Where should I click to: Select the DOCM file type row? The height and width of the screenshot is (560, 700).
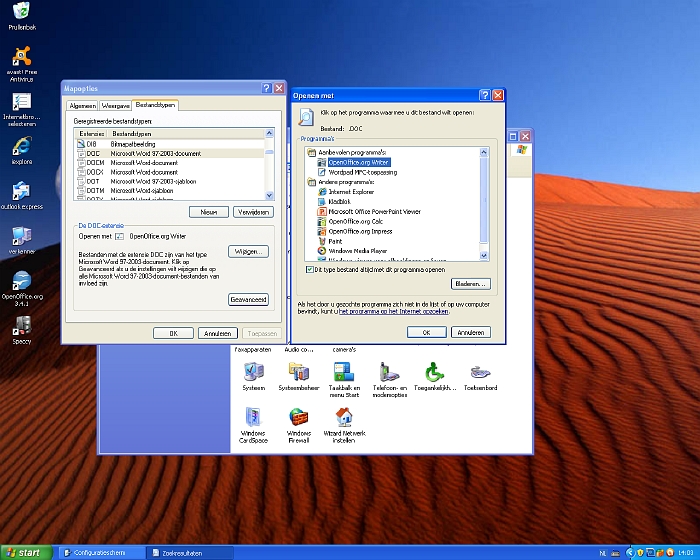tap(170, 163)
